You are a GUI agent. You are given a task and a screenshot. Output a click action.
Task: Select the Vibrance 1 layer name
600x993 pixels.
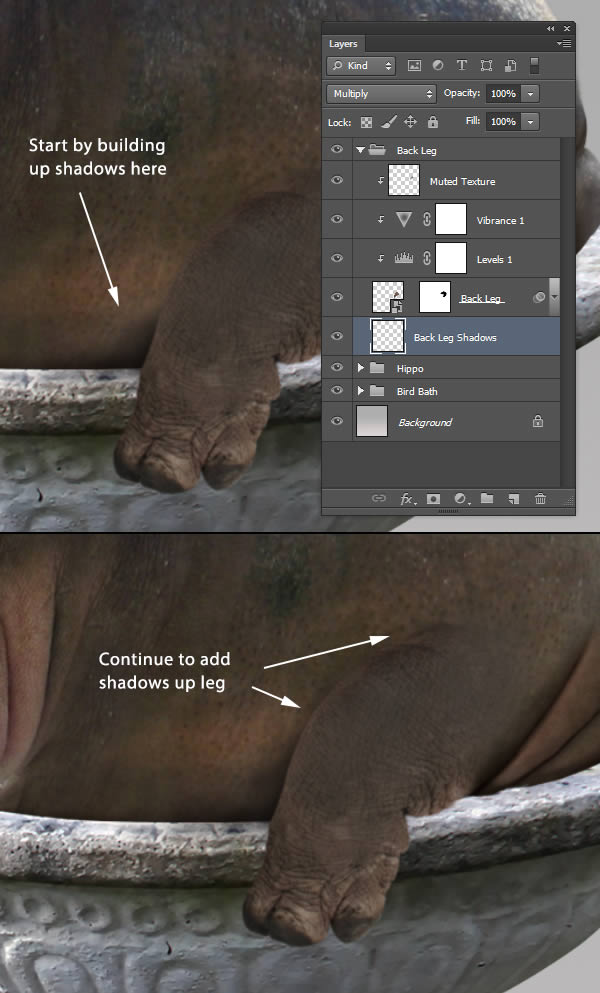(x=501, y=220)
